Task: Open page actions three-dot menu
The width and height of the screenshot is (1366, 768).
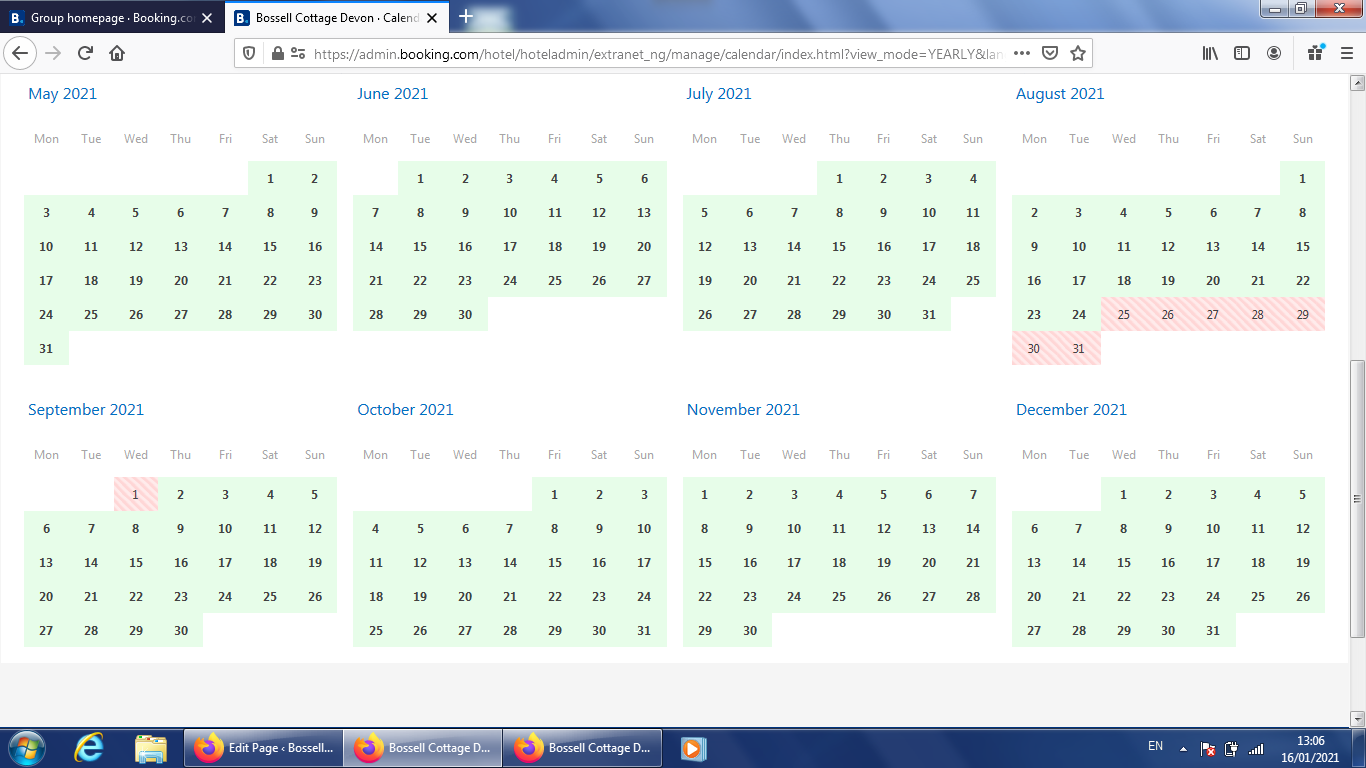Action: (1021, 54)
